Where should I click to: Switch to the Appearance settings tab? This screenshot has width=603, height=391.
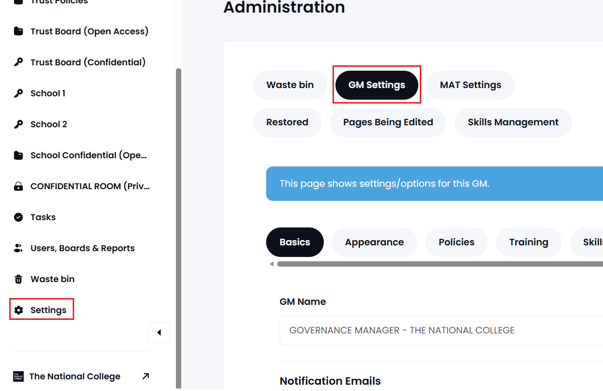(374, 242)
